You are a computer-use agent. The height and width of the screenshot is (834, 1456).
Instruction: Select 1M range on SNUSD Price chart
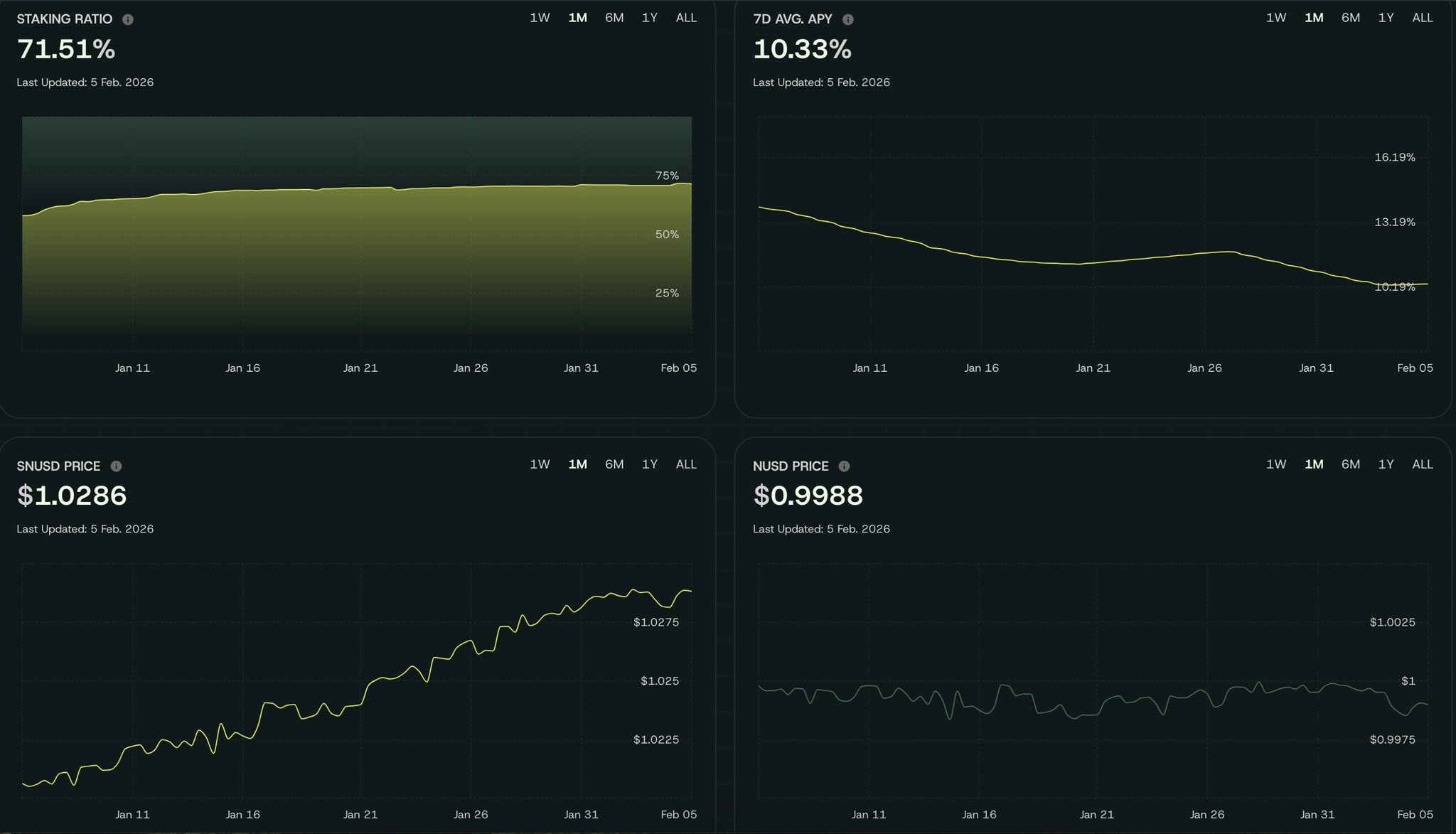(577, 464)
